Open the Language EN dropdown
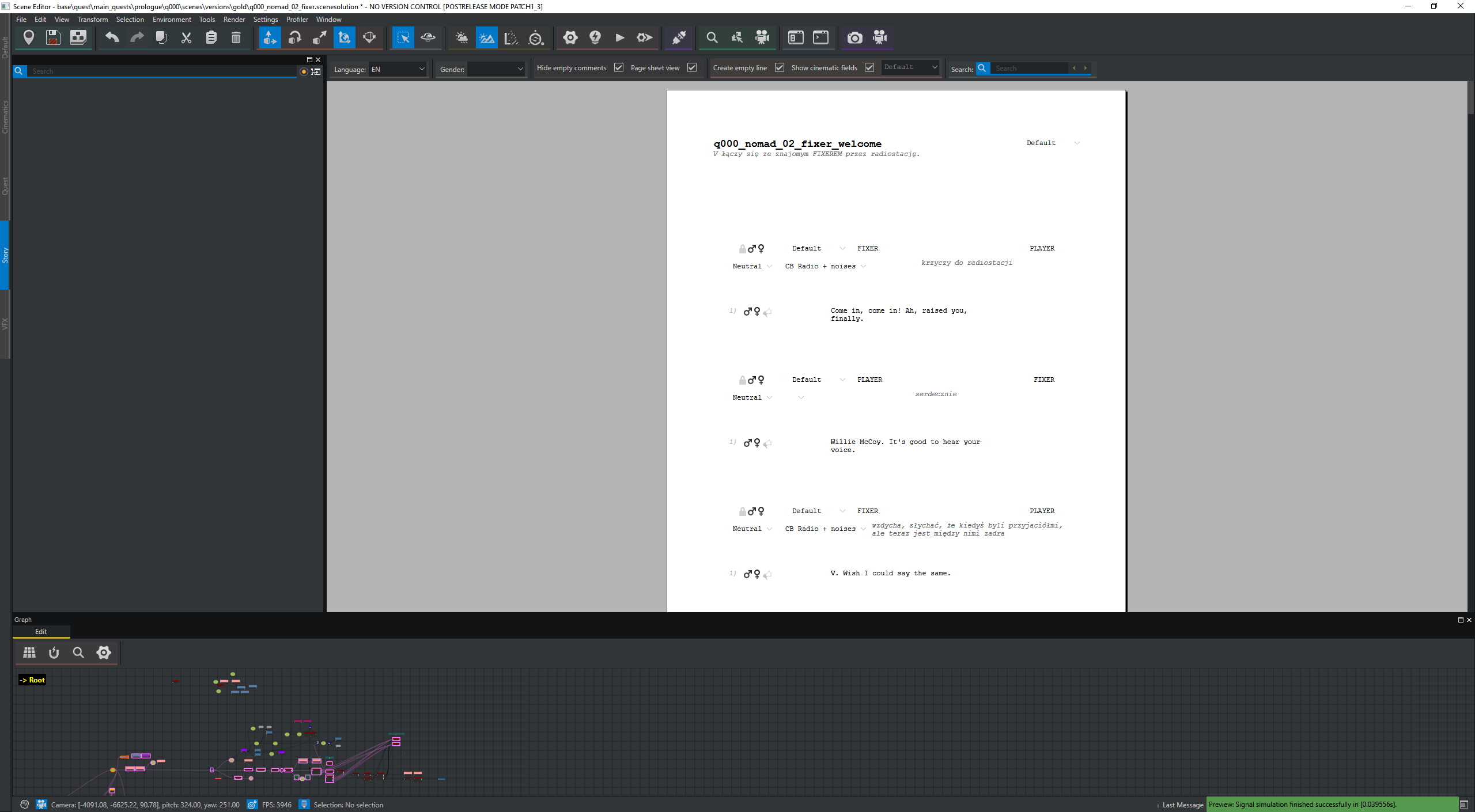The height and width of the screenshot is (812, 1475). (x=398, y=69)
